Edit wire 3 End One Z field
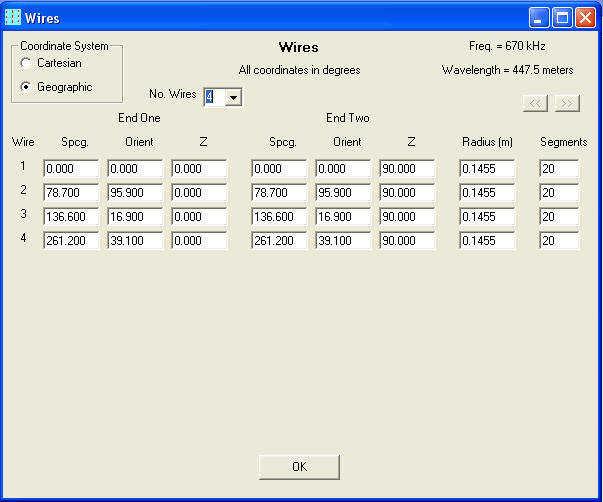603x502 pixels. point(199,217)
